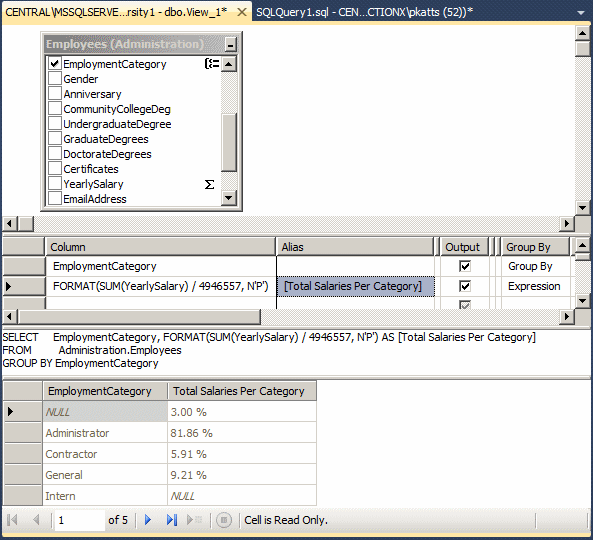The image size is (593, 540).
Task: Minimize the Employees (Administration) table box
Action: coord(230,45)
